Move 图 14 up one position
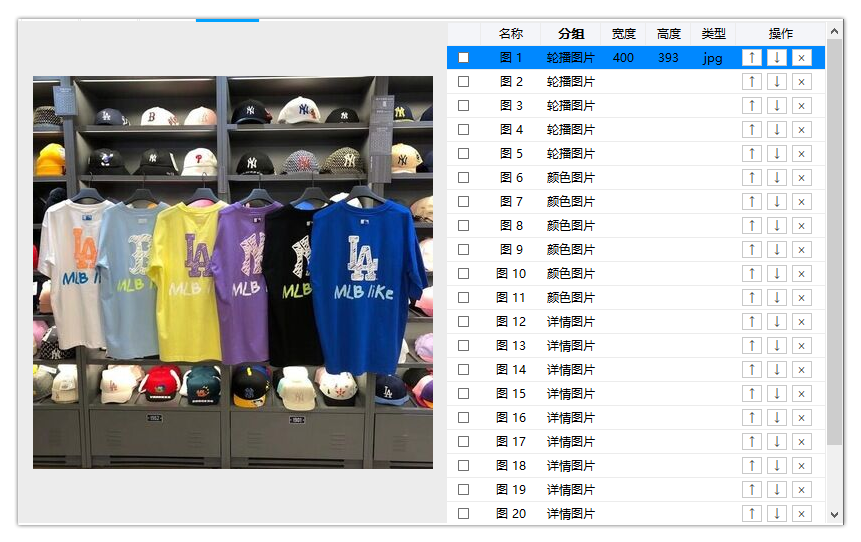 751,370
